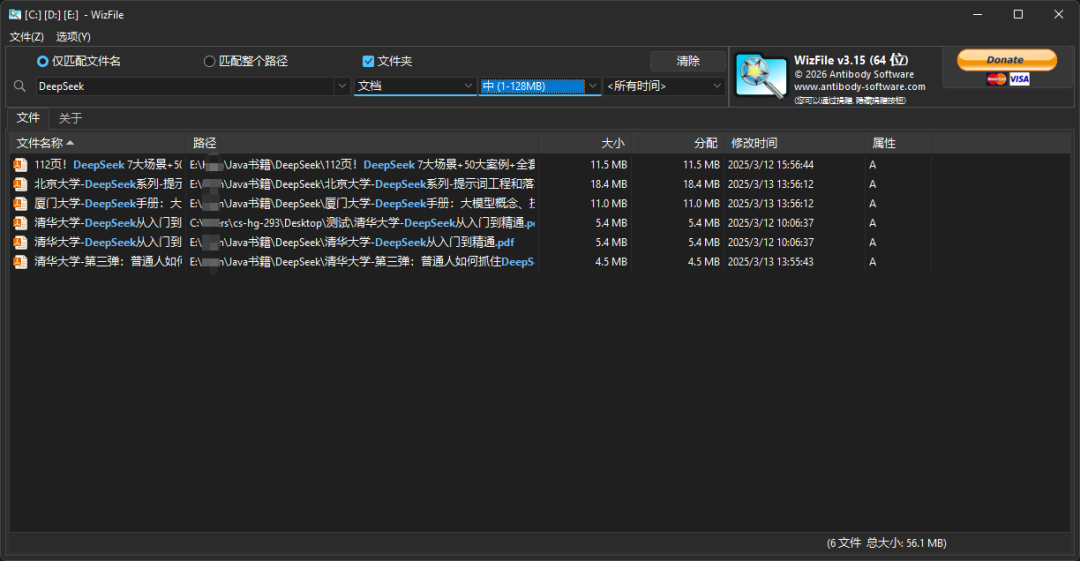Select file name 北京大学-DeepSeek系列-提示
The width and height of the screenshot is (1080, 561).
click(x=108, y=184)
